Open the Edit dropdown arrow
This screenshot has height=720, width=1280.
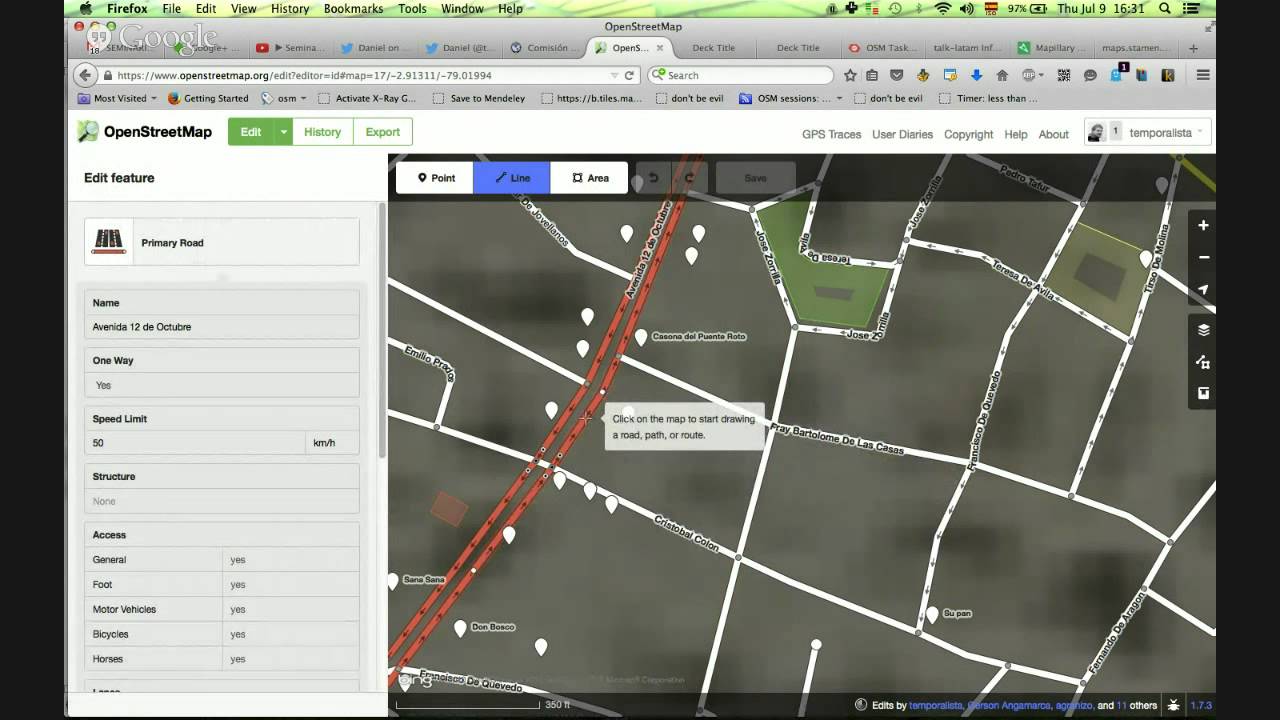[x=283, y=132]
